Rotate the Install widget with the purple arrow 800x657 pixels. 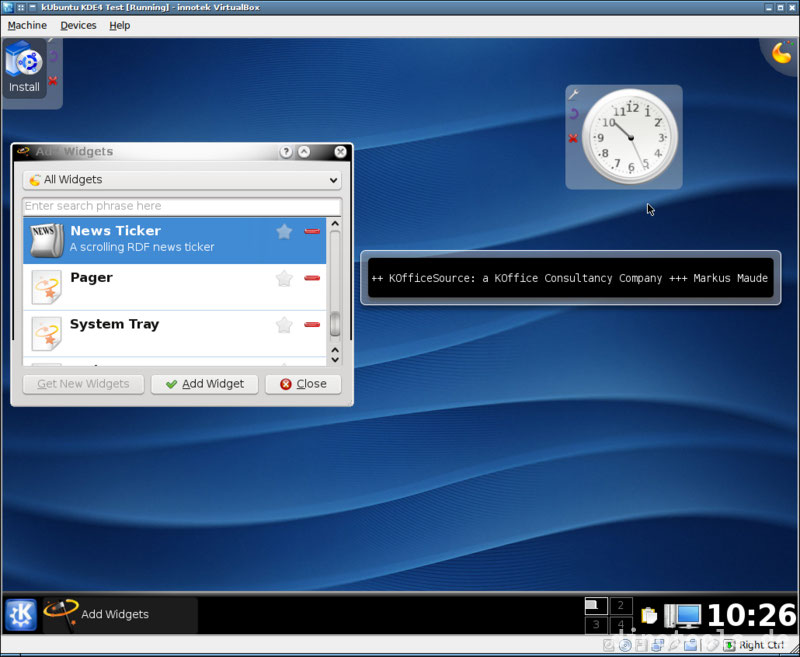tap(53, 56)
